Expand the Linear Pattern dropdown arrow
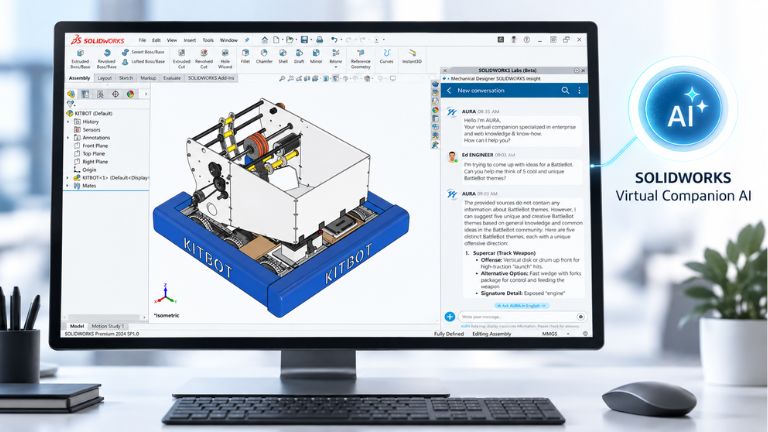 click(336, 67)
